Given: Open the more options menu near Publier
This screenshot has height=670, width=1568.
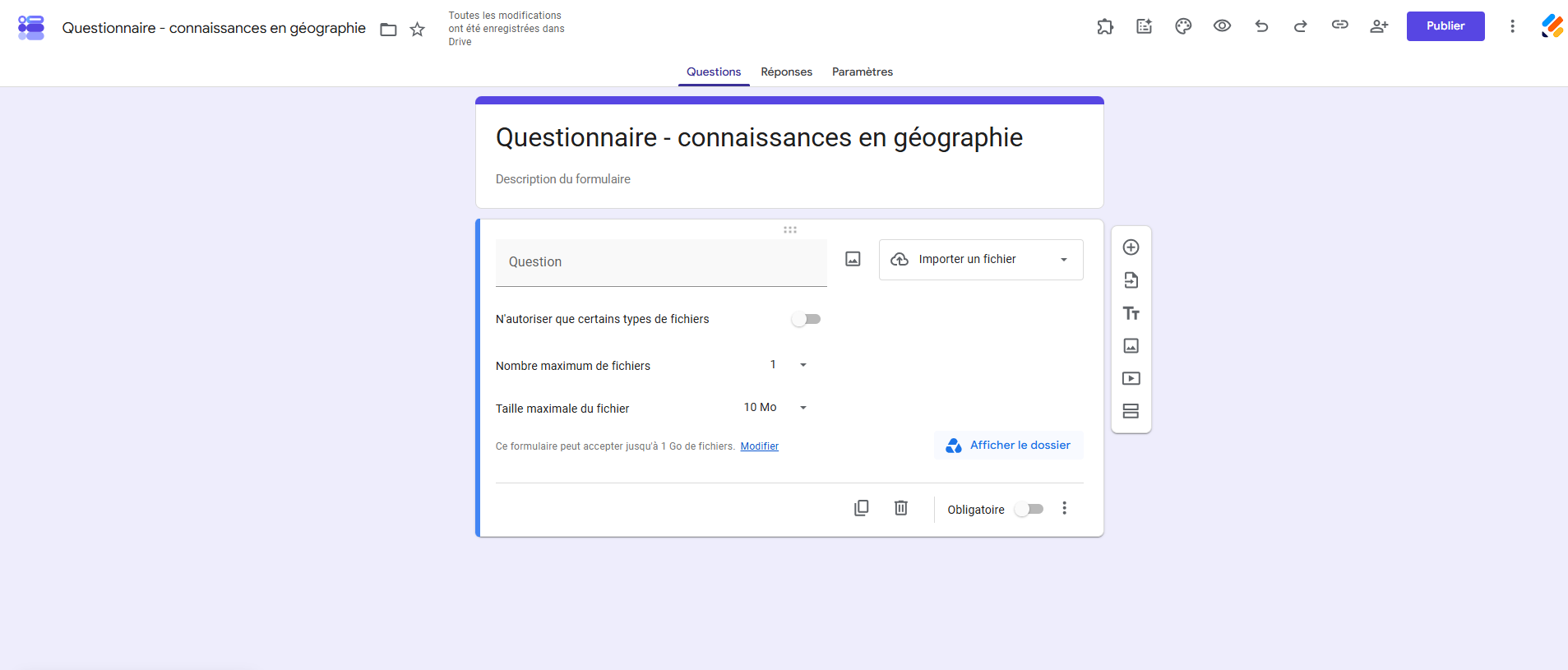Looking at the screenshot, I should [x=1512, y=26].
